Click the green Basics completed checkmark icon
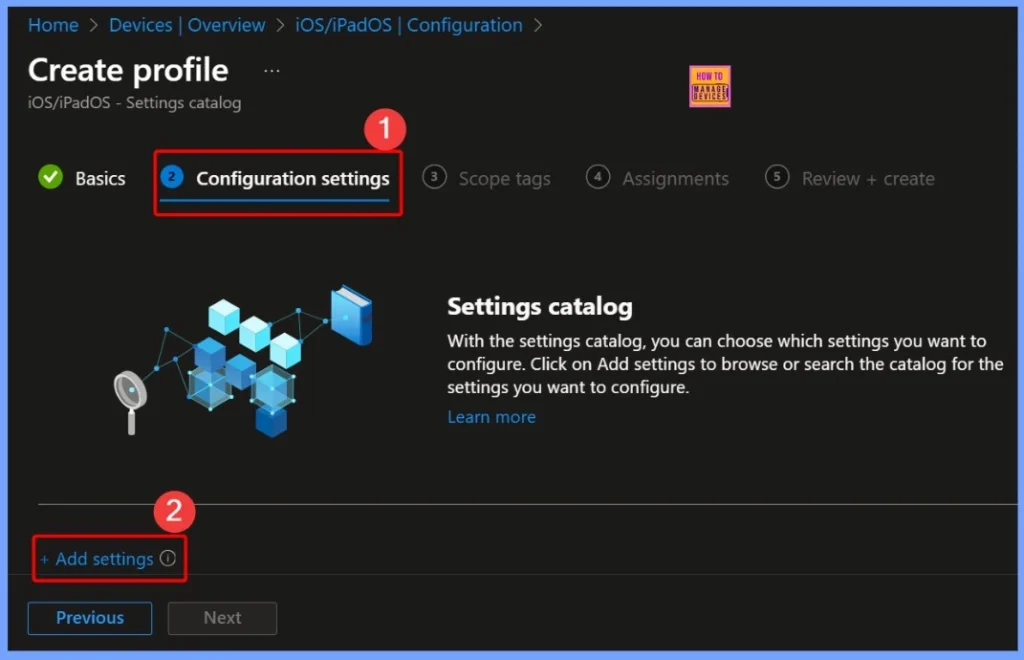Viewport: 1024px width, 660px height. 50,178
